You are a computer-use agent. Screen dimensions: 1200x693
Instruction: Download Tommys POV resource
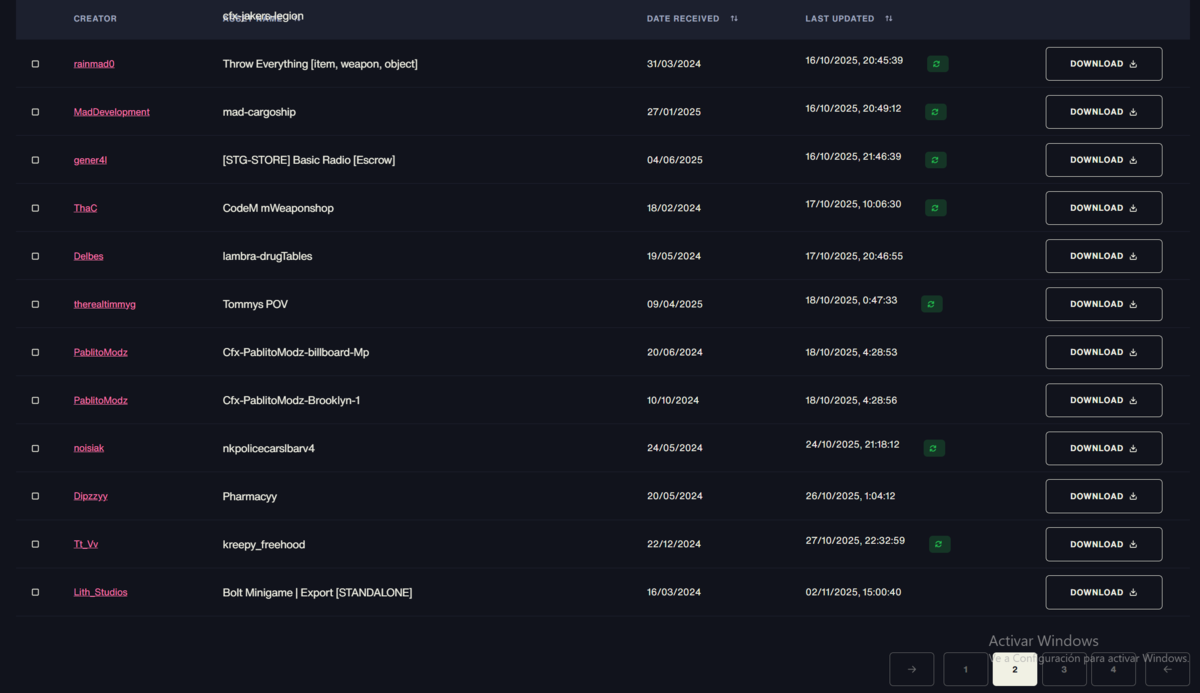pyautogui.click(x=1104, y=304)
